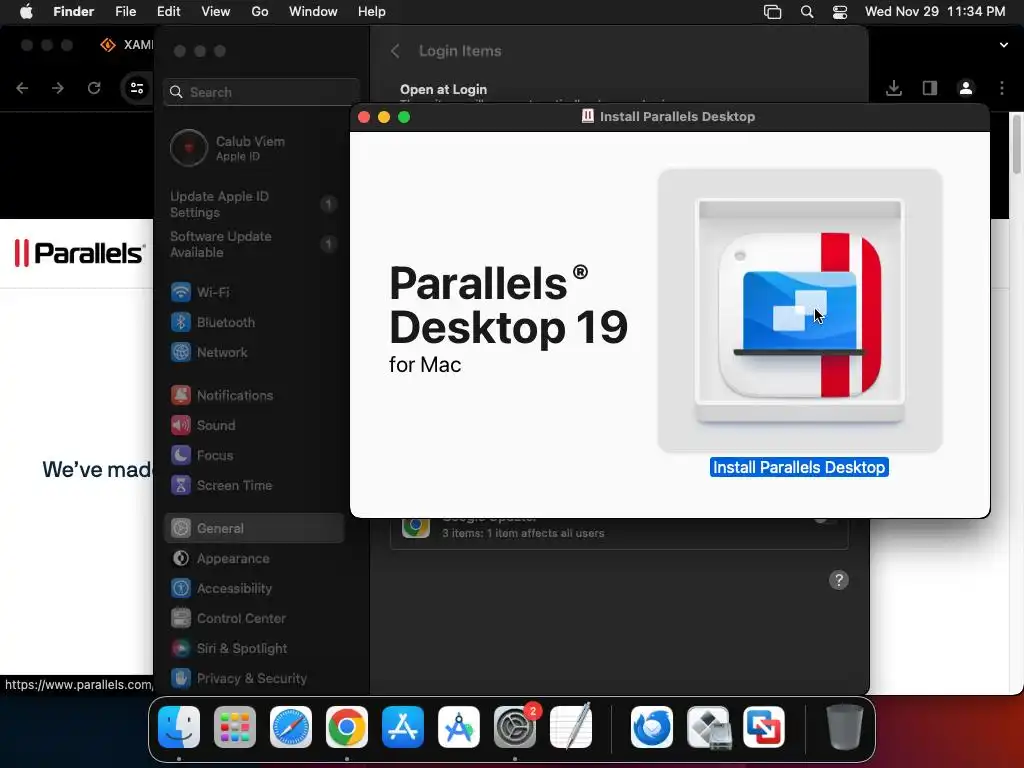Open the Apple menu
Image resolution: width=1024 pixels, height=768 pixels.
point(26,12)
